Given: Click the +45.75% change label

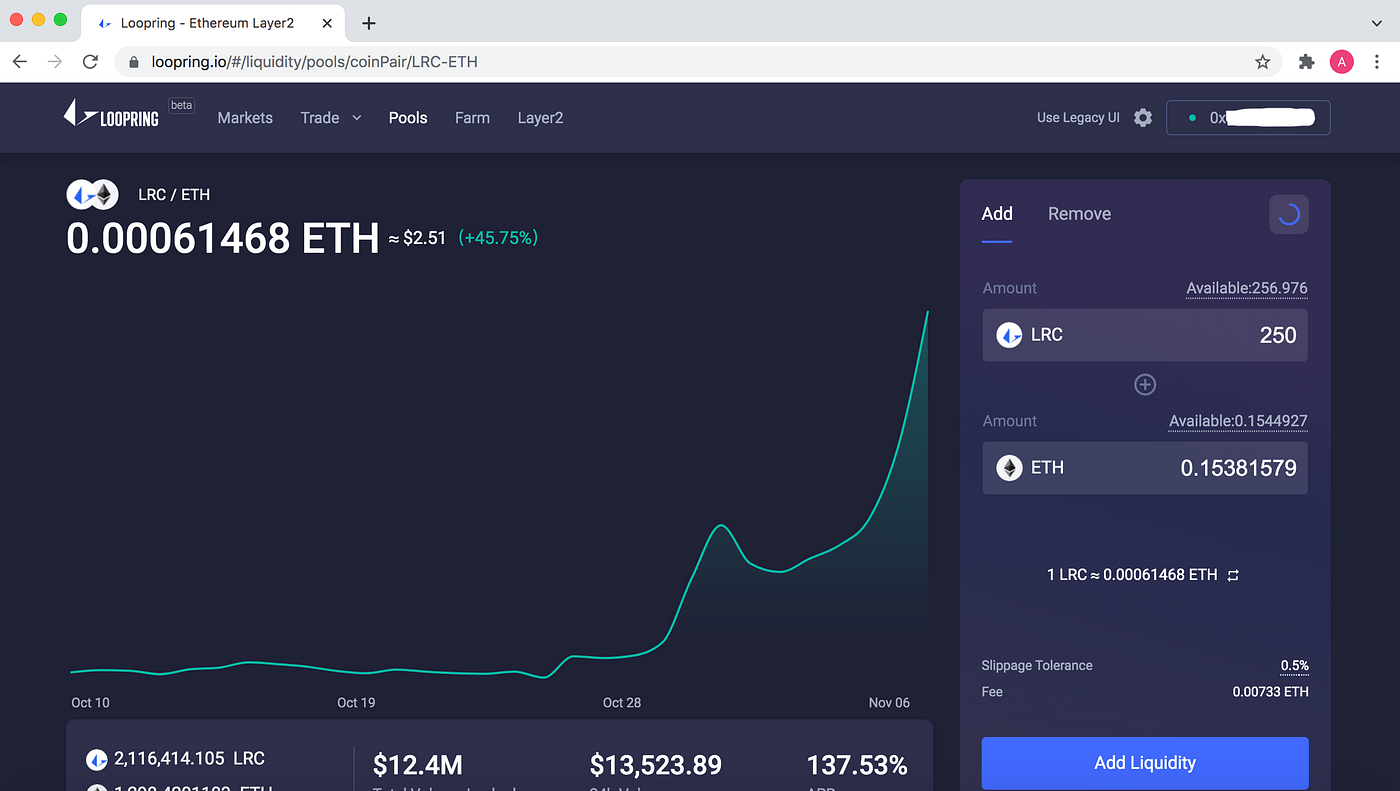Looking at the screenshot, I should (498, 238).
